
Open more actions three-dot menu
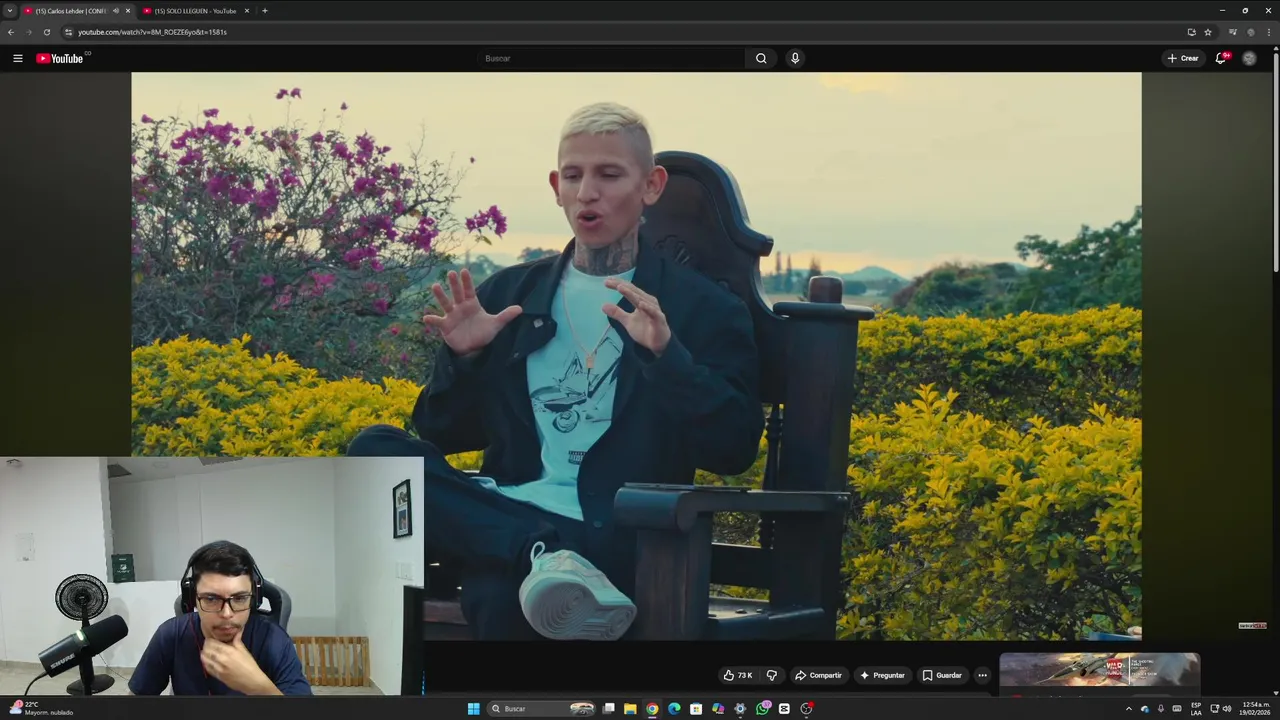[x=982, y=675]
